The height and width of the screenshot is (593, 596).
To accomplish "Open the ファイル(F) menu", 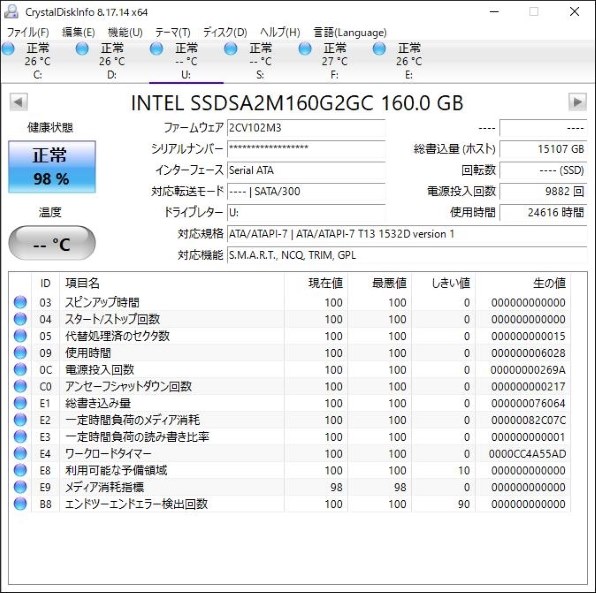I will pyautogui.click(x=28, y=32).
